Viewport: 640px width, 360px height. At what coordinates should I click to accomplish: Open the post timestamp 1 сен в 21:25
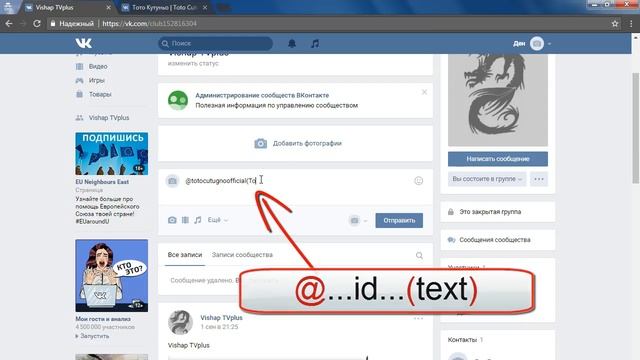(219, 327)
